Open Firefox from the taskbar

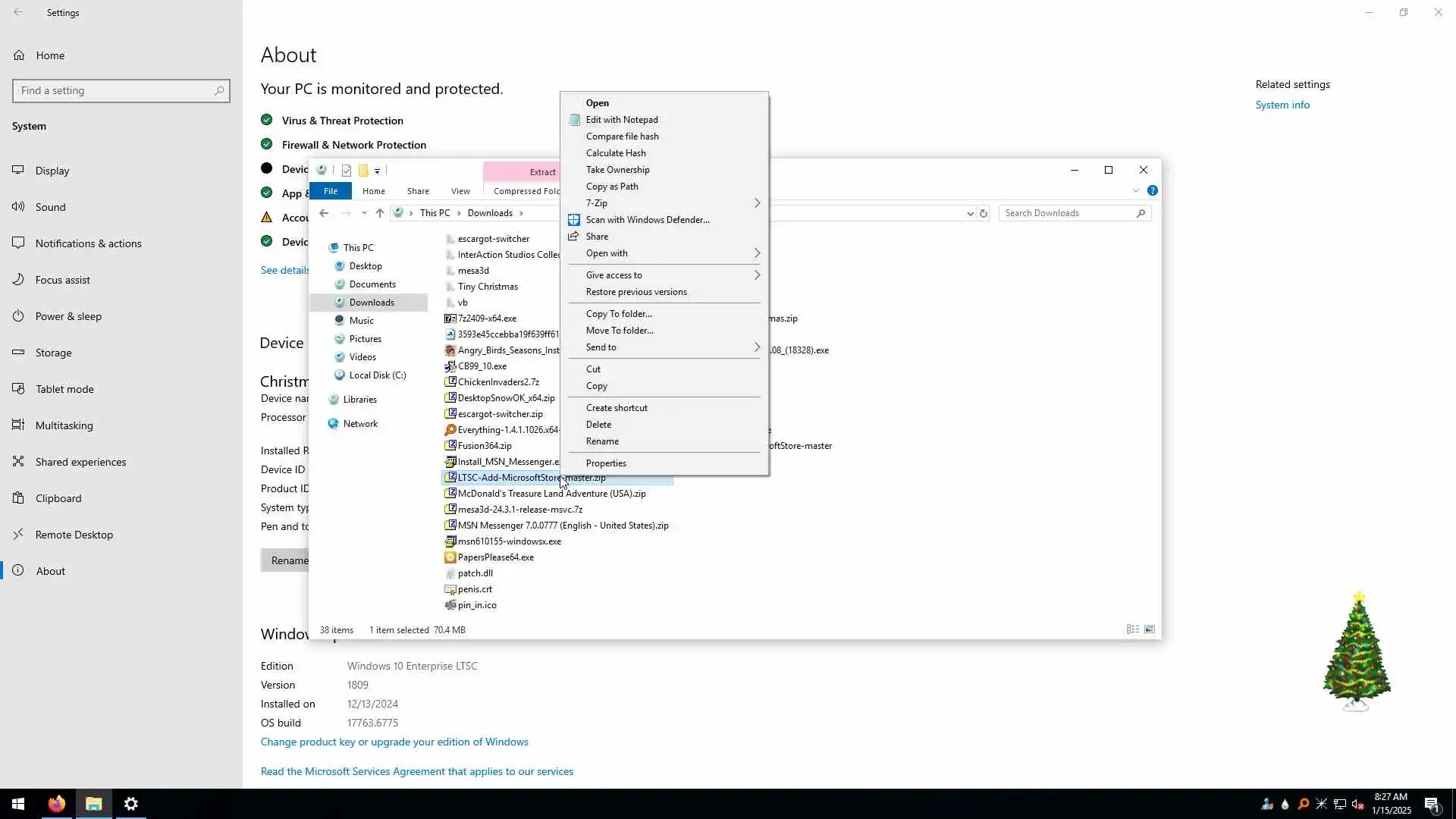57,804
